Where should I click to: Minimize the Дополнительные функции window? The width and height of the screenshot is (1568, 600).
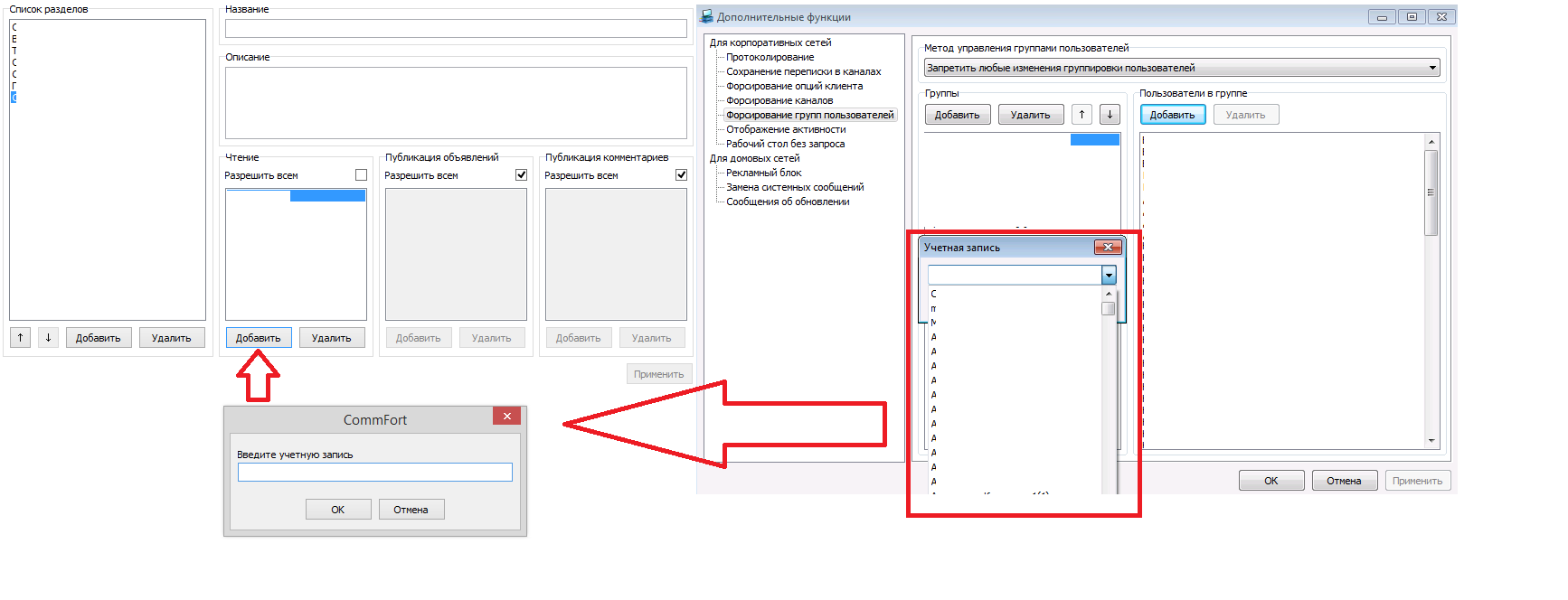pyautogui.click(x=1382, y=17)
